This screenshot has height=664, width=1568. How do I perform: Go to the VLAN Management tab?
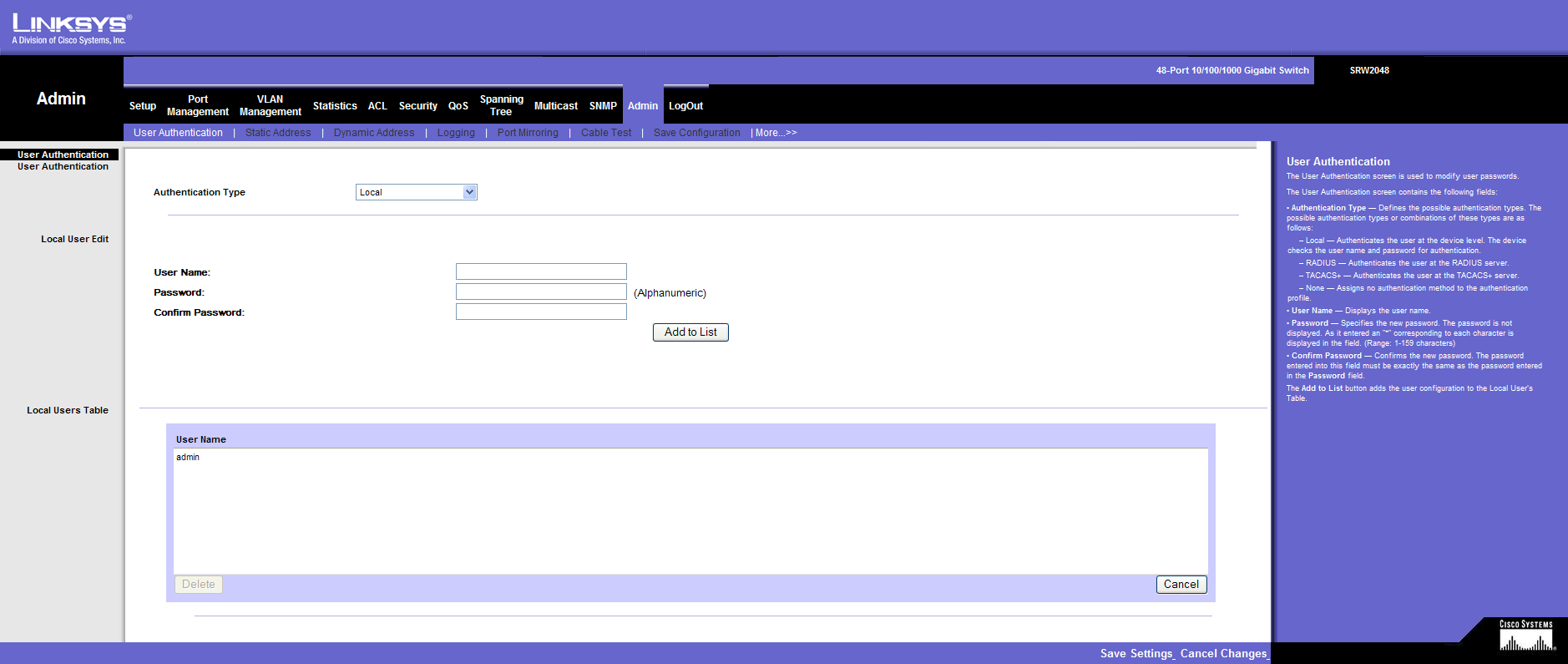click(270, 105)
